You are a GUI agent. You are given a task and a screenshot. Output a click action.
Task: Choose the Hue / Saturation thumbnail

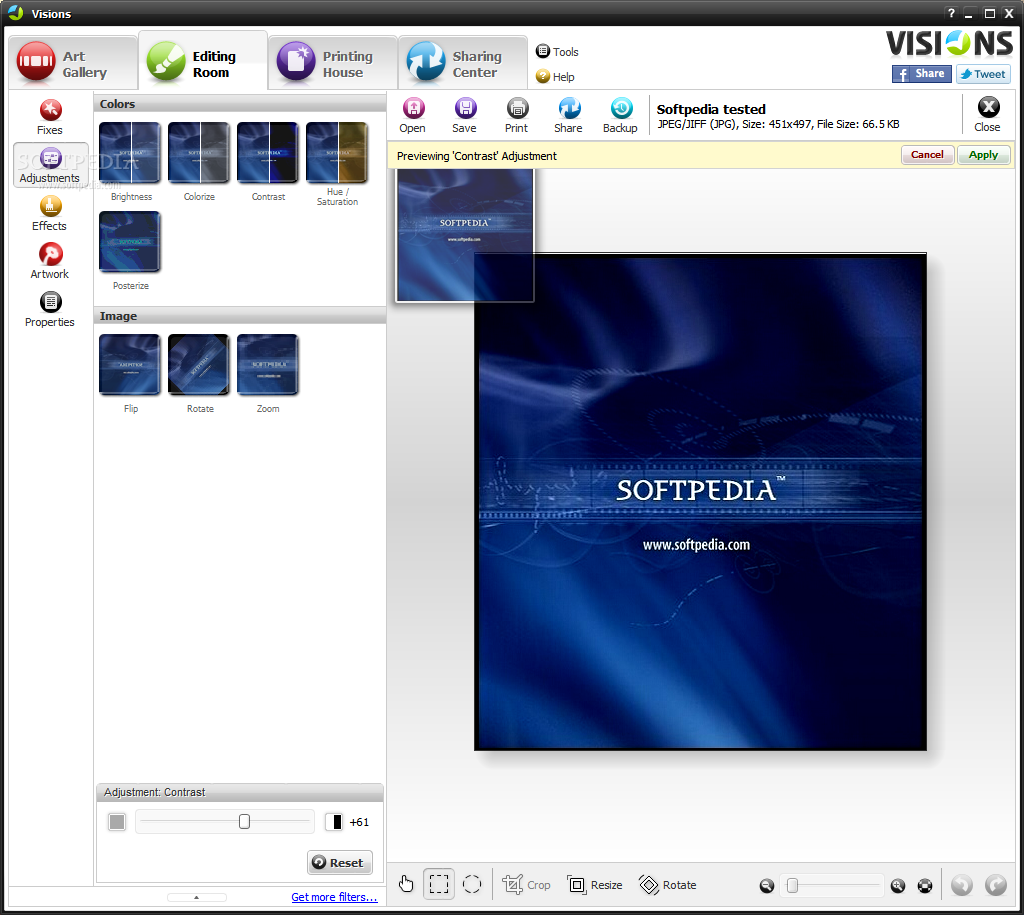337,153
